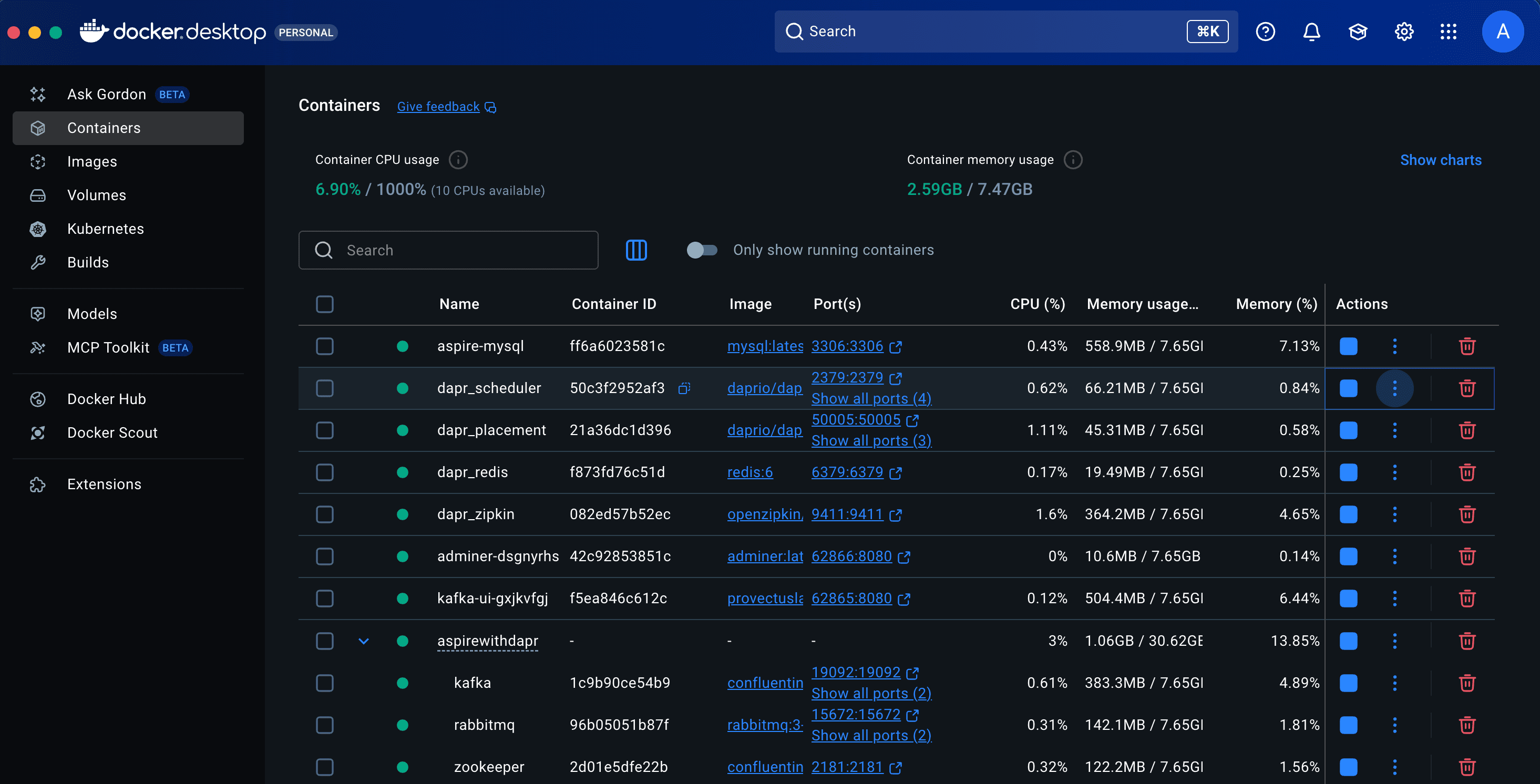The width and height of the screenshot is (1540, 784).
Task: Click the CPU (%) column header
Action: tap(1037, 304)
